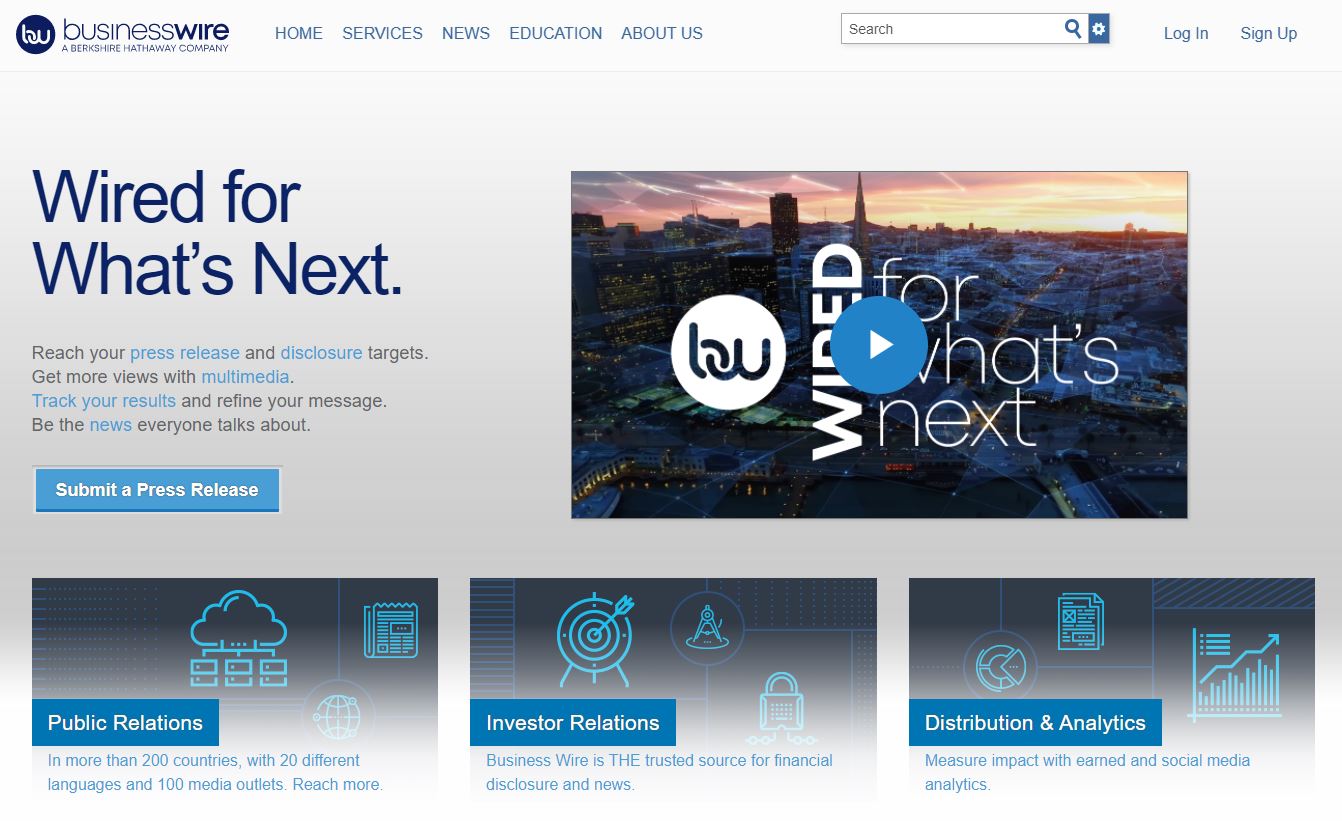1342x821 pixels.
Task: Click Measure impact with earned media text
Action: point(1087,772)
